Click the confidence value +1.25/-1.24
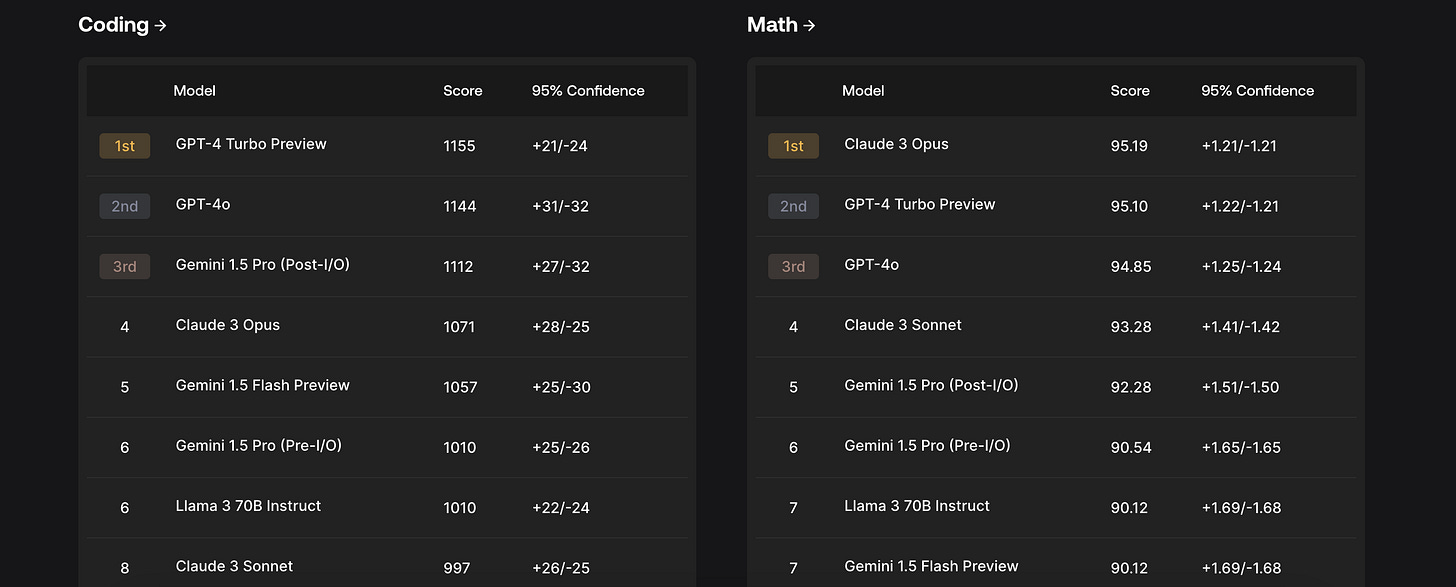Viewport: 1456px width, 587px height. tap(1241, 267)
